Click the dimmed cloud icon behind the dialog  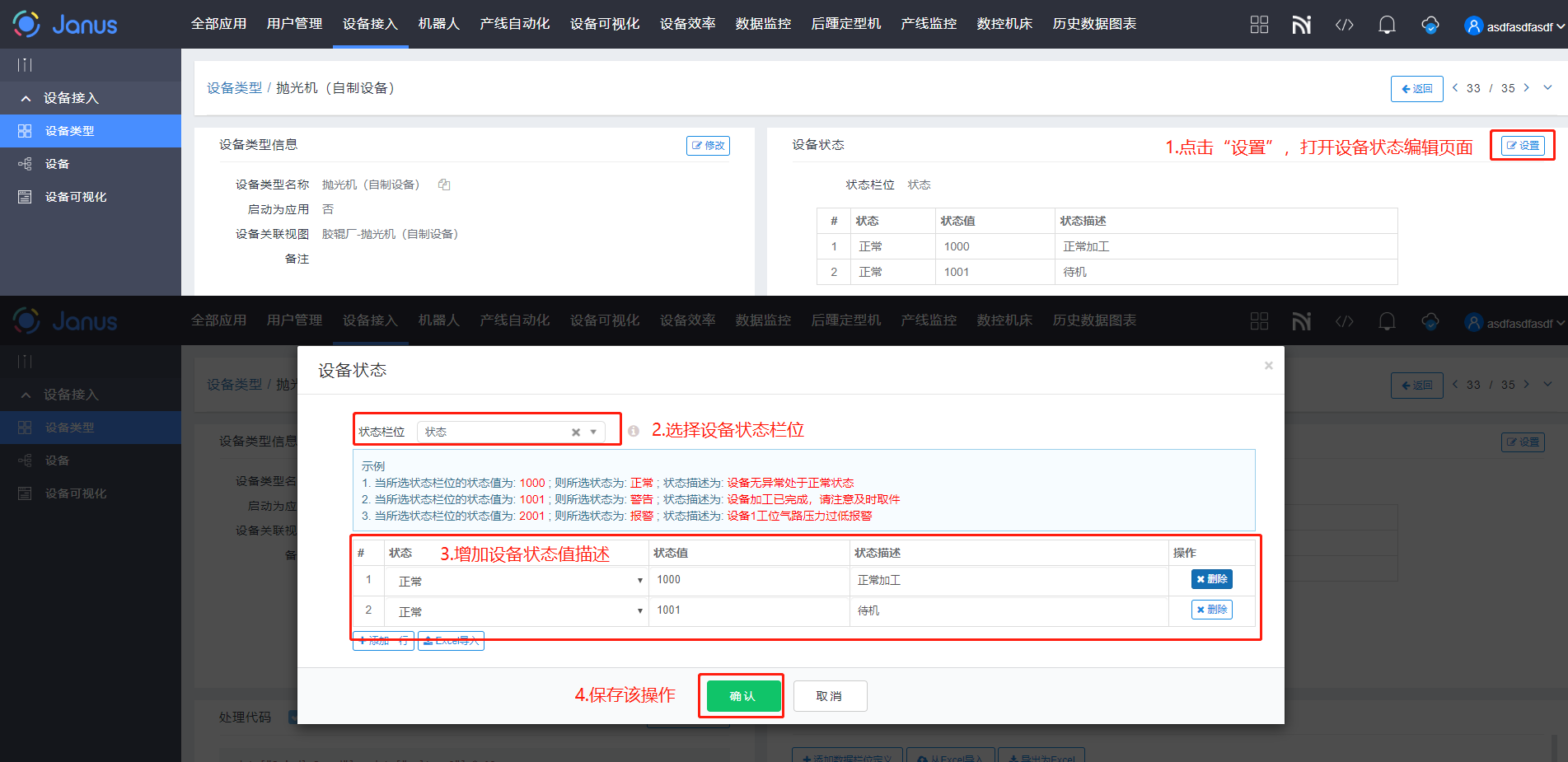tap(1430, 321)
